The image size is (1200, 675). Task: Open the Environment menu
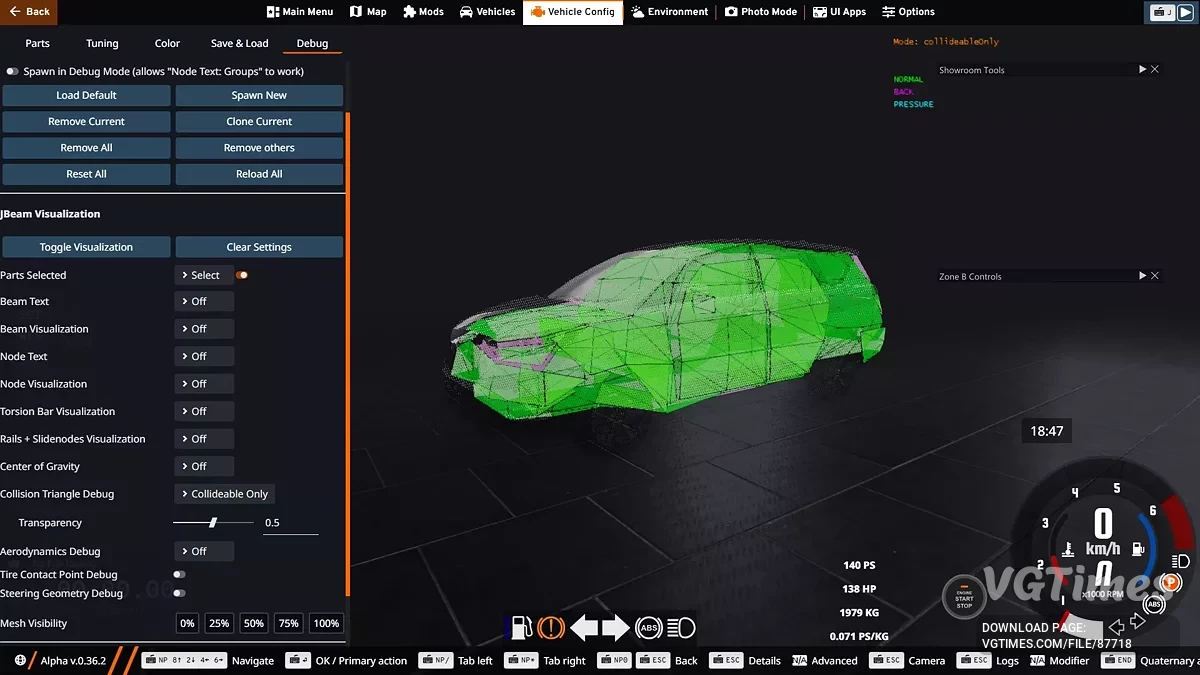[x=670, y=12]
